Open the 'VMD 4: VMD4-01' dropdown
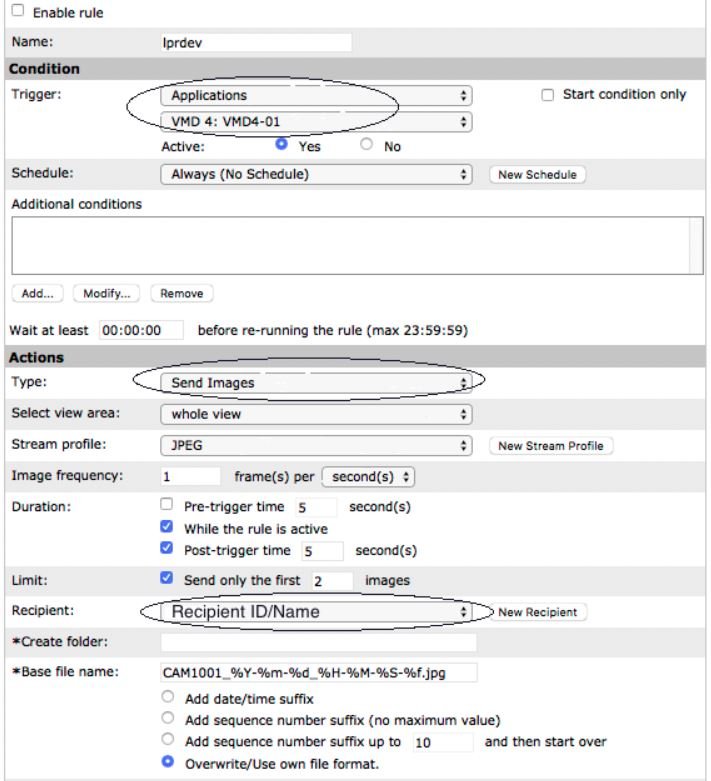 pos(316,122)
